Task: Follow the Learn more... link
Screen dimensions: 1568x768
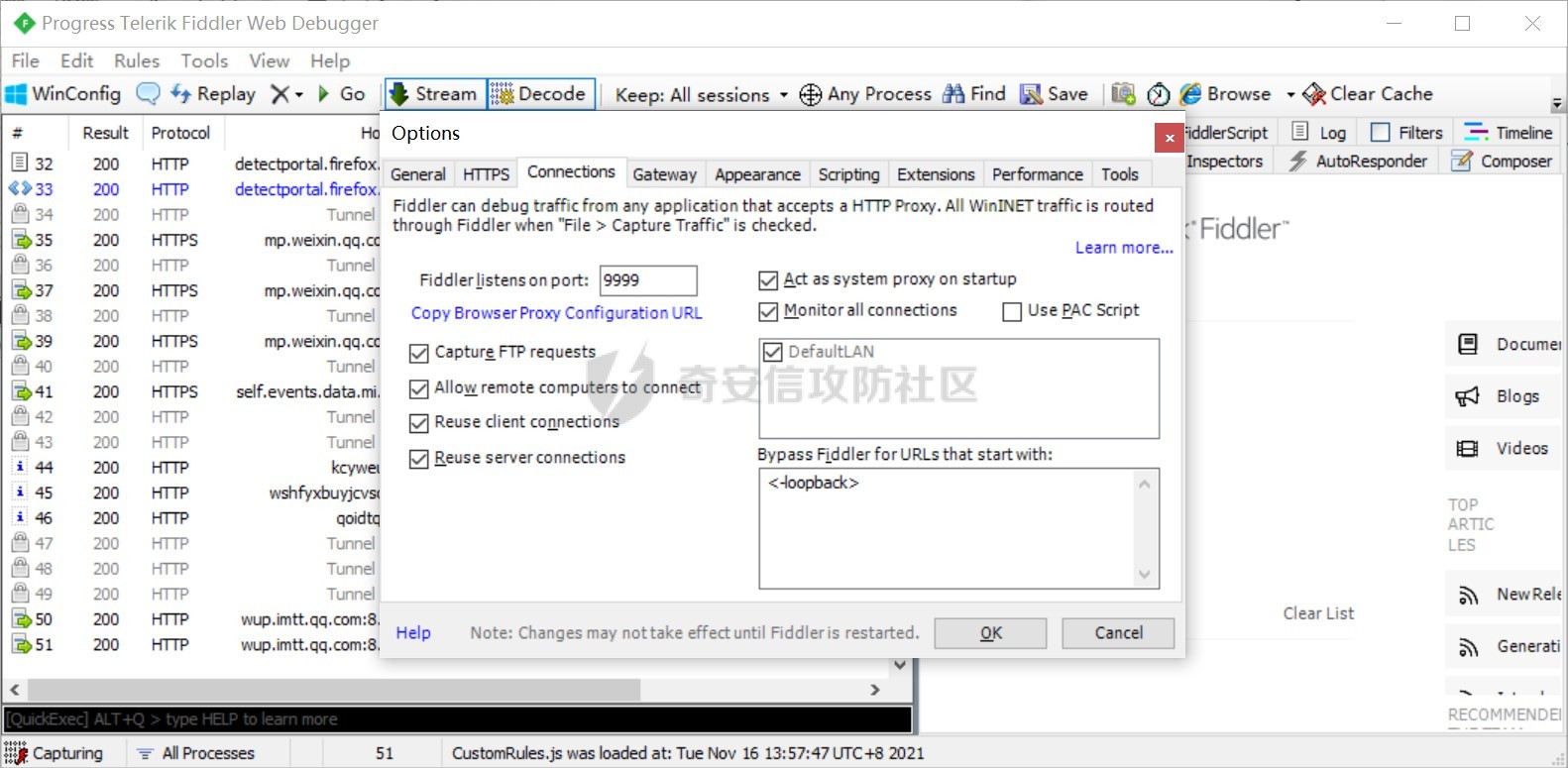Action: click(x=1124, y=248)
